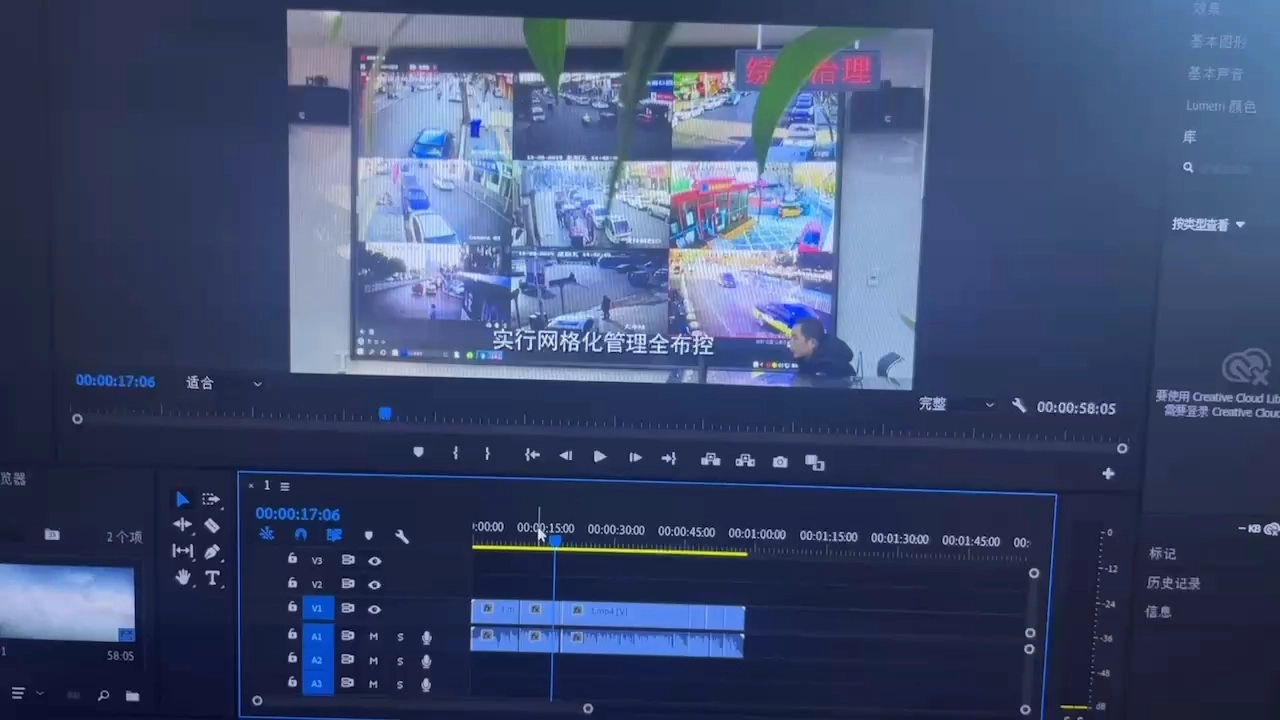
Task: Switch to the 标记 panel
Action: tap(1162, 553)
